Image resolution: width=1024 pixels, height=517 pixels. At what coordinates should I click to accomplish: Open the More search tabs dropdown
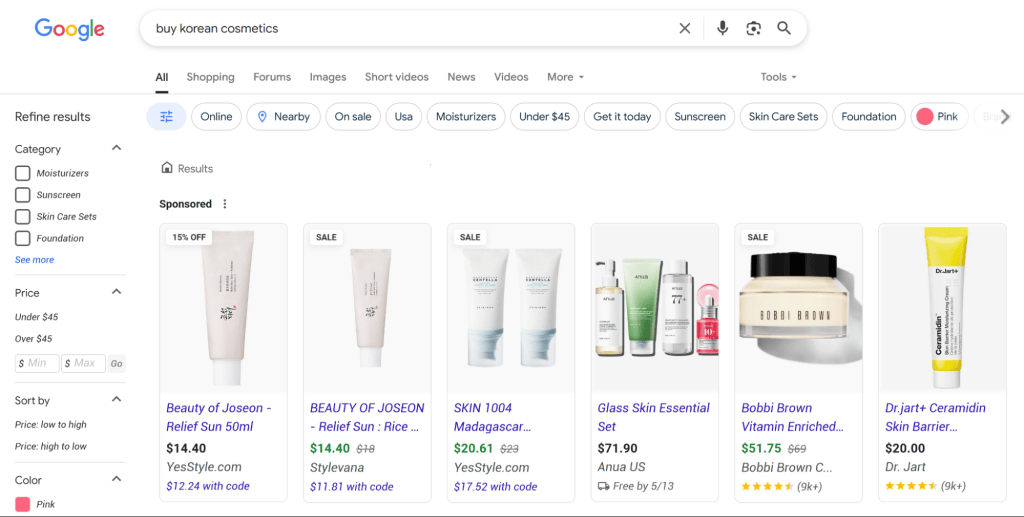pyautogui.click(x=565, y=77)
